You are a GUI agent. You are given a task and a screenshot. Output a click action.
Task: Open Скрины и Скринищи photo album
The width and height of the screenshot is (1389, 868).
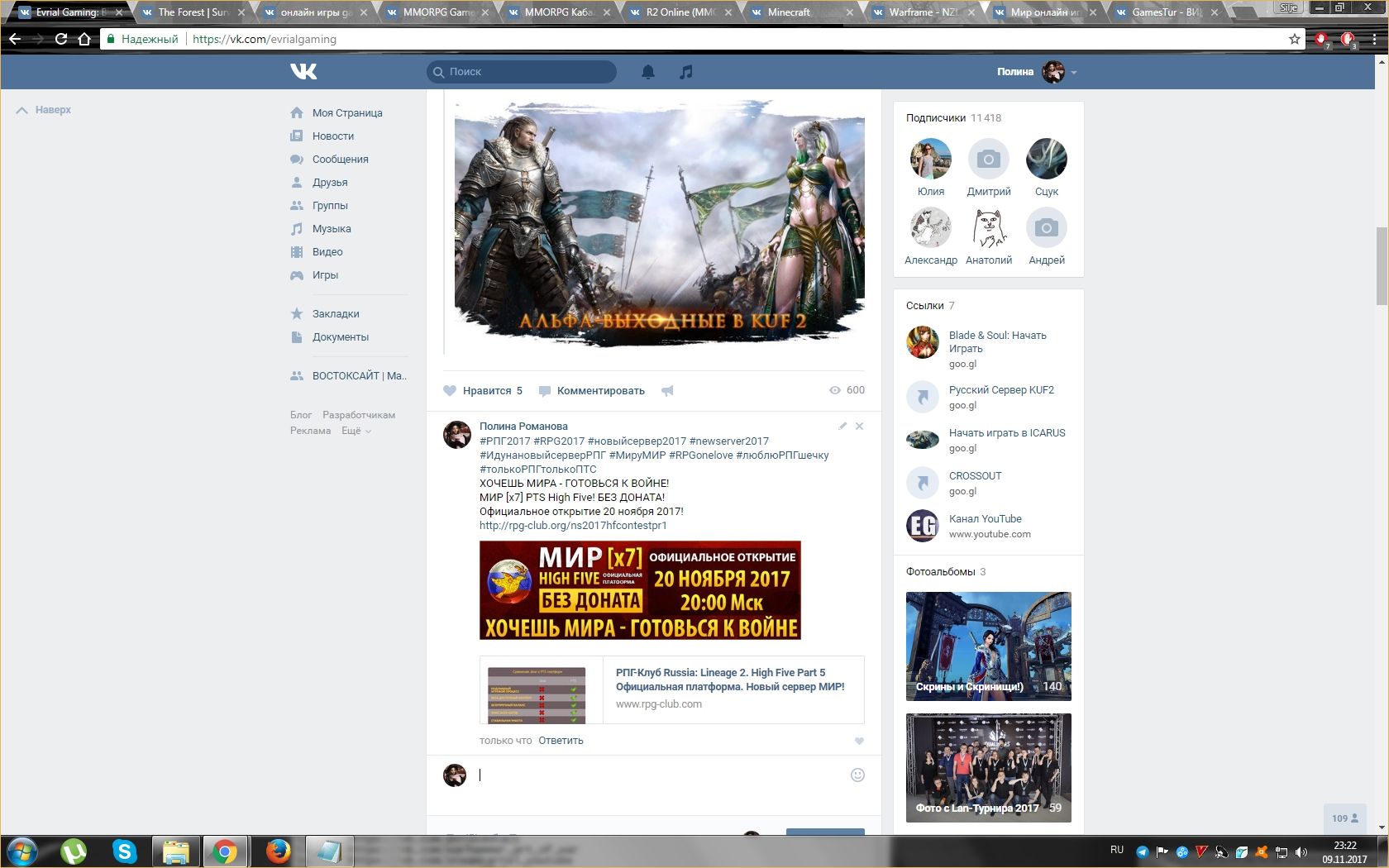(988, 646)
